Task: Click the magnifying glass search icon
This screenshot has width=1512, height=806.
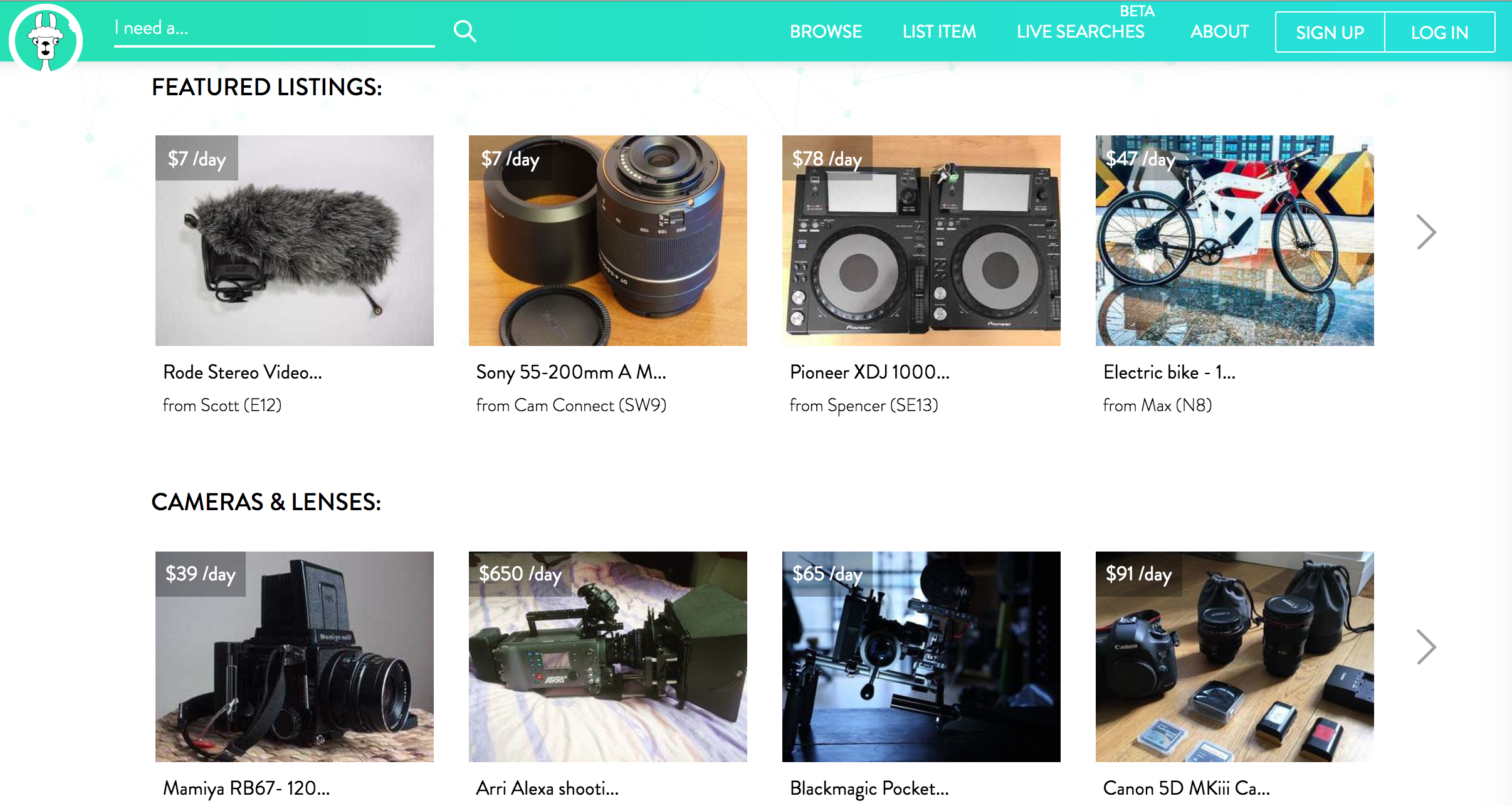Action: point(465,31)
